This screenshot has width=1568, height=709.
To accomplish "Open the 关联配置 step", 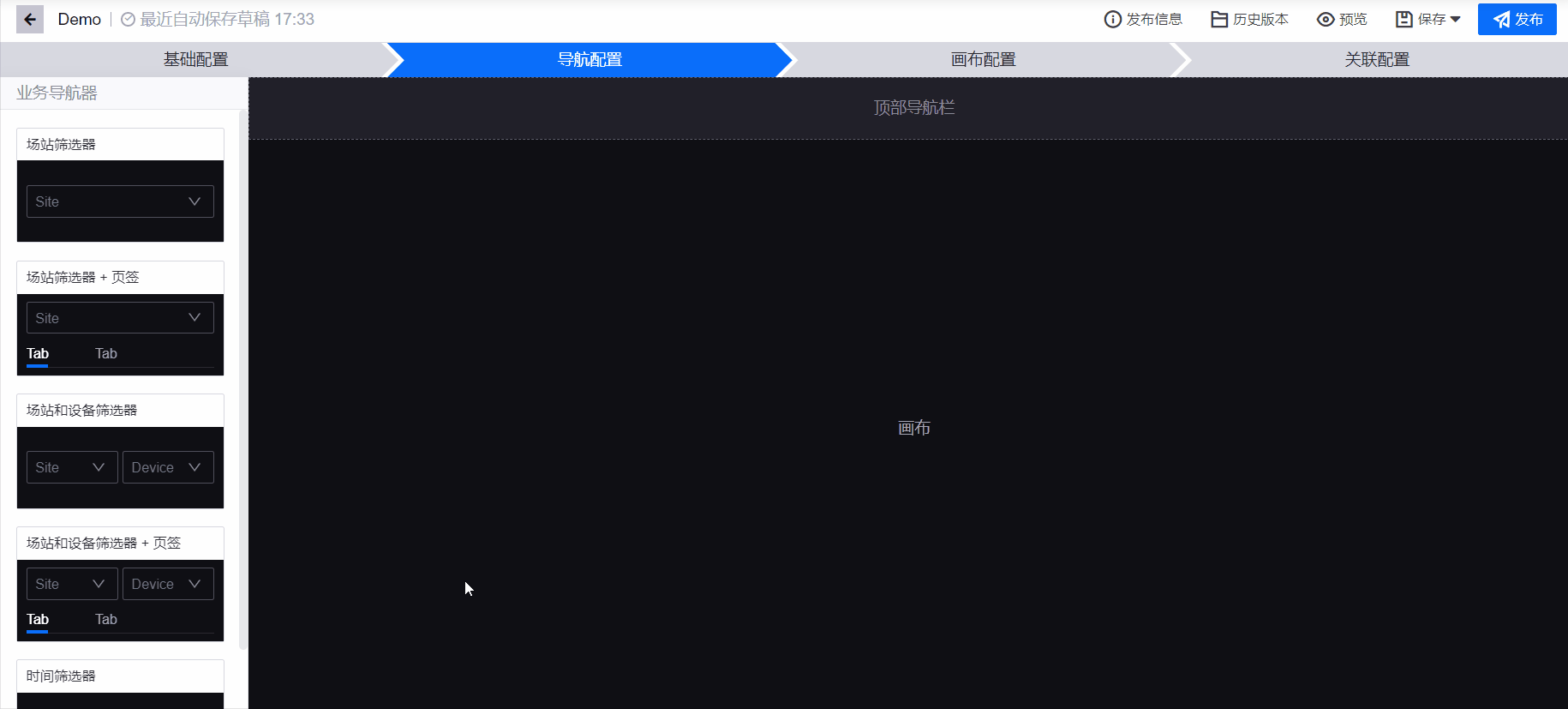I will (x=1376, y=59).
